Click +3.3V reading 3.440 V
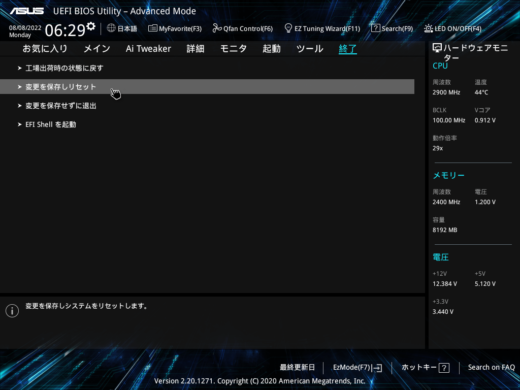Image resolution: width=520 pixels, height=390 pixels. coord(443,312)
